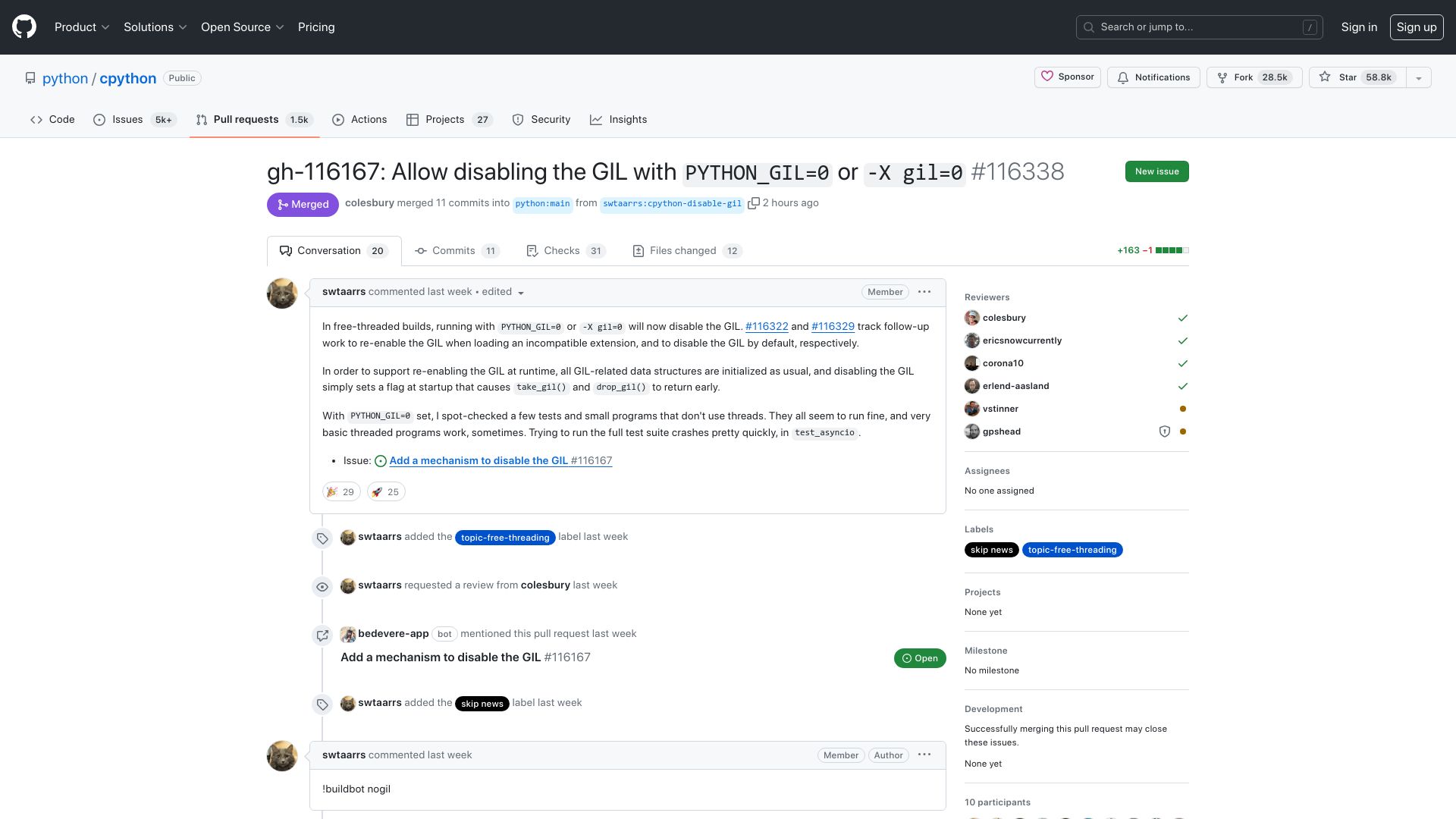Open the Pricing page
The width and height of the screenshot is (1456, 819).
click(316, 27)
